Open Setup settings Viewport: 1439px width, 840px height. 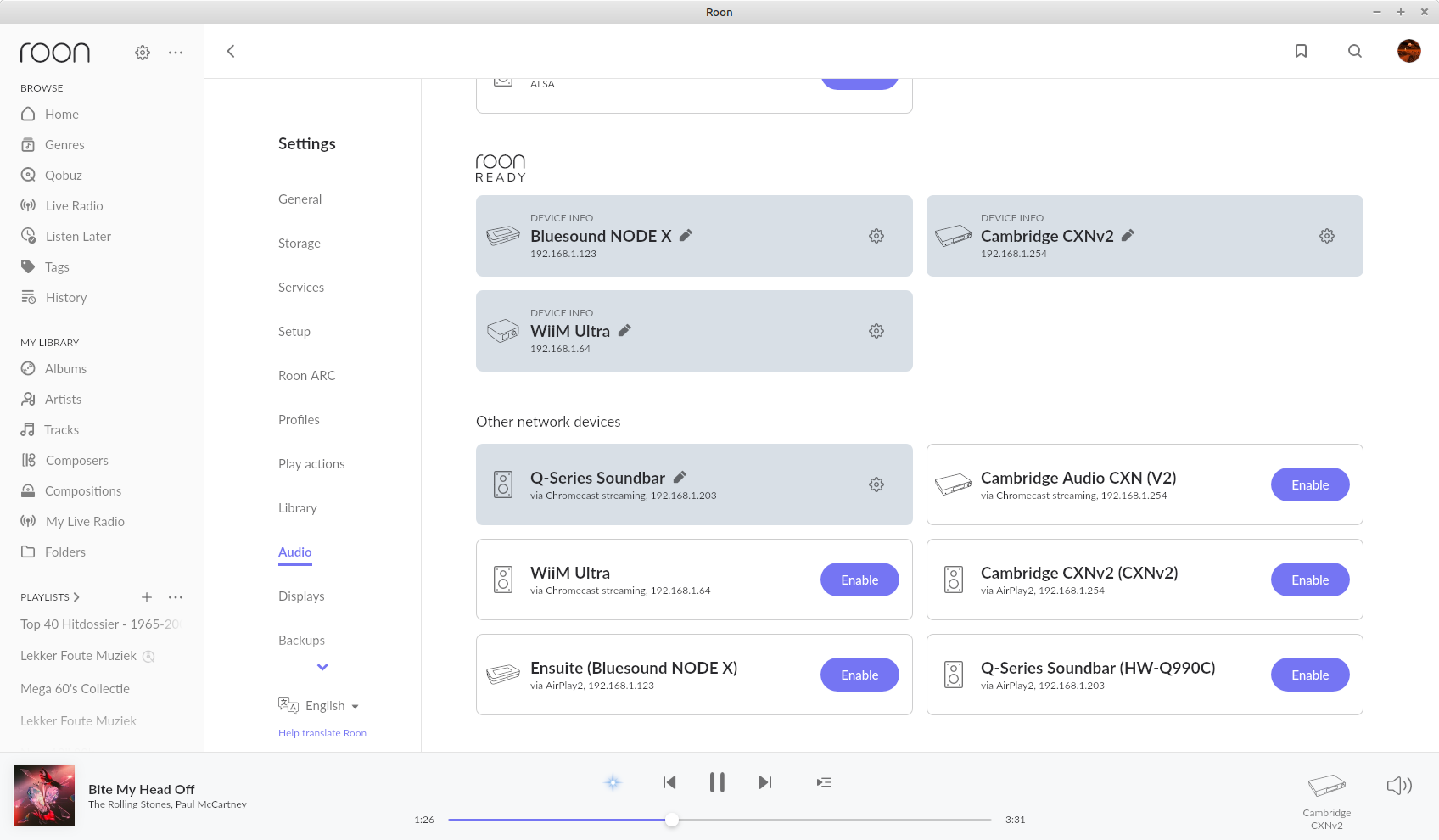[x=294, y=332]
